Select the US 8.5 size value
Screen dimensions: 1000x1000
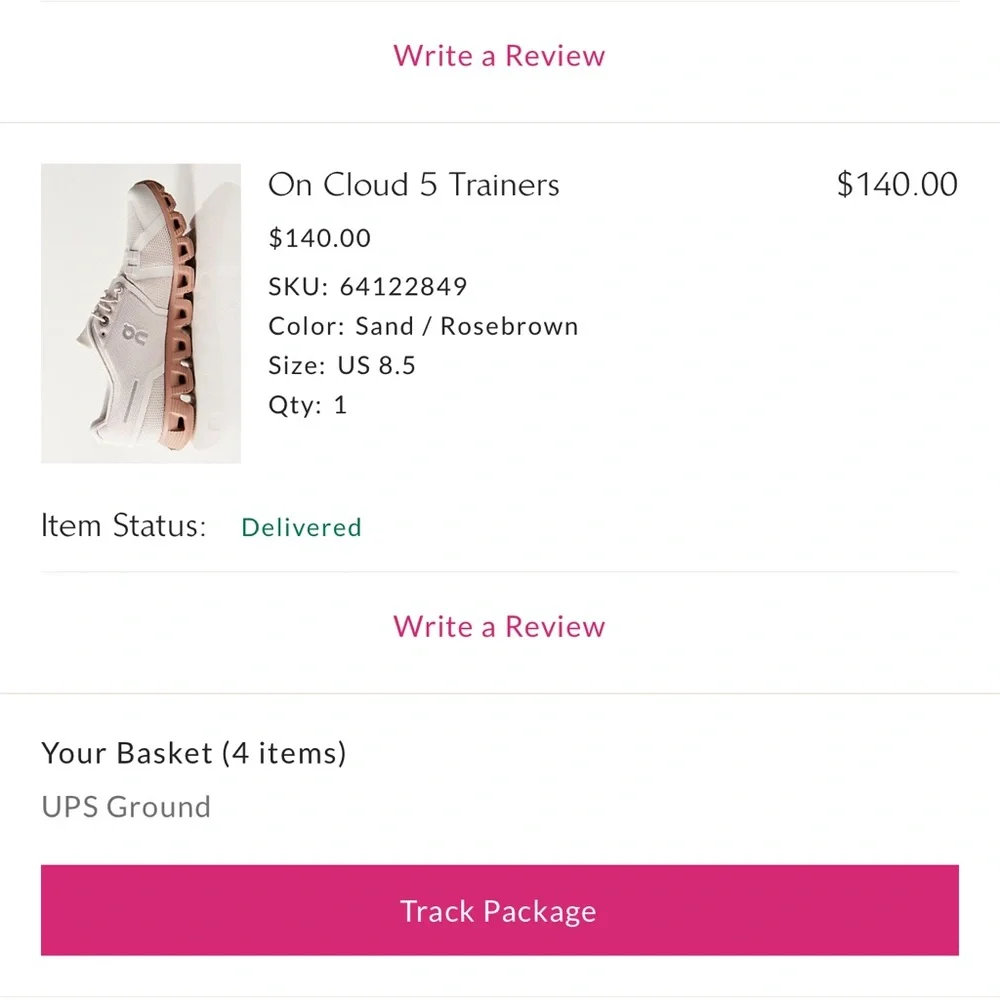(x=376, y=365)
